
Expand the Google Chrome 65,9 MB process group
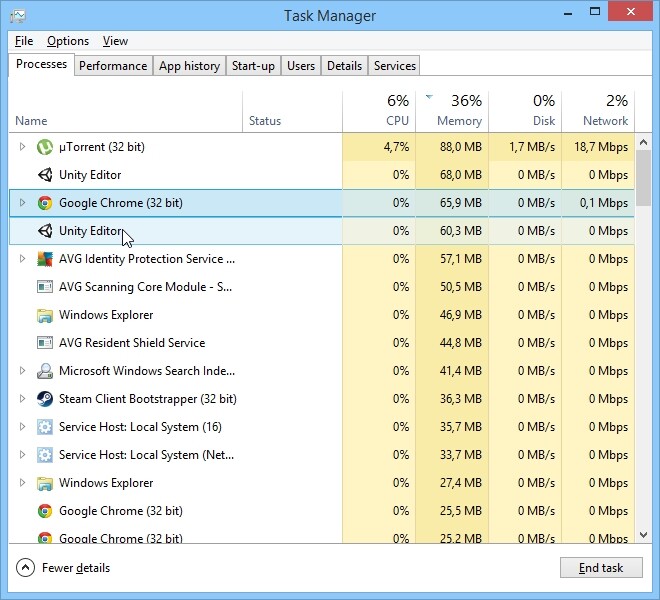22,203
